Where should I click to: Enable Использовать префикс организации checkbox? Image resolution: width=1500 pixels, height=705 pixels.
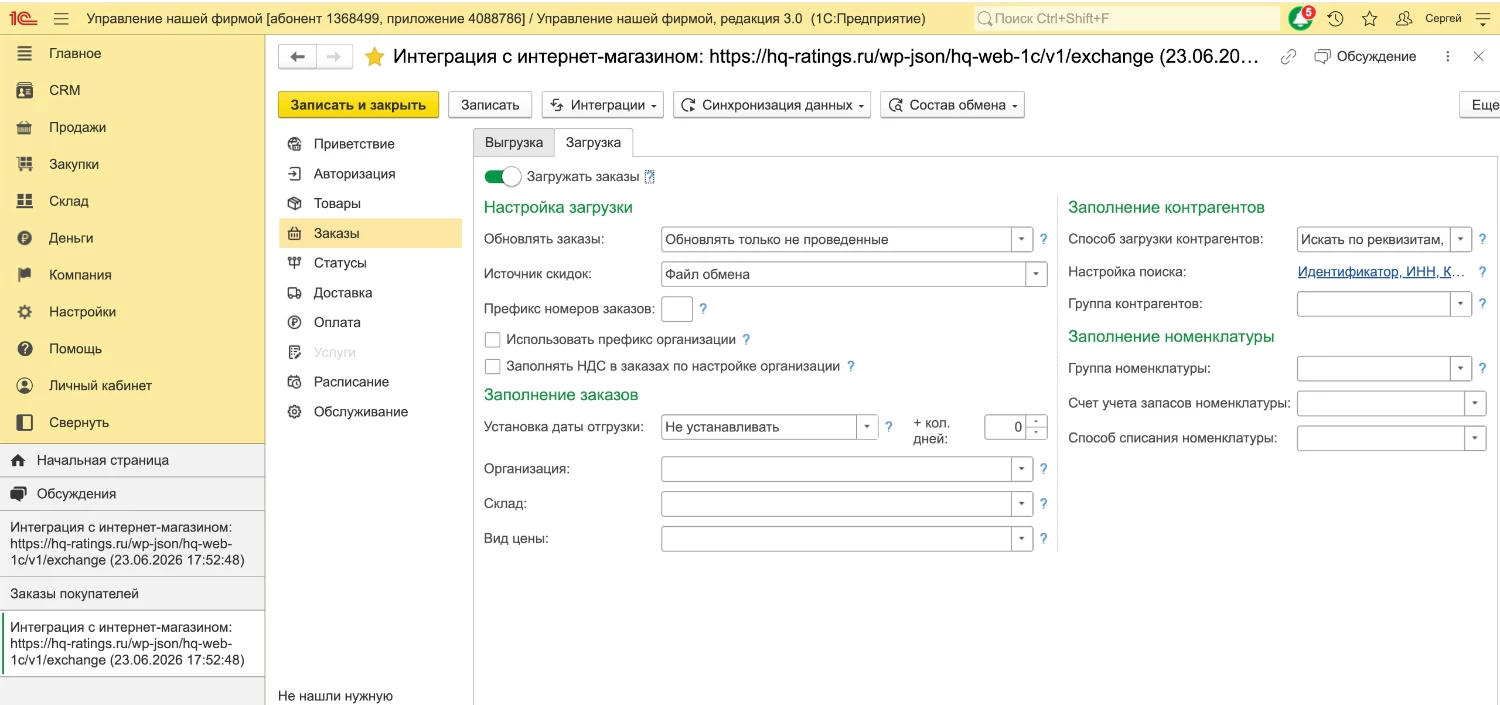[492, 340]
